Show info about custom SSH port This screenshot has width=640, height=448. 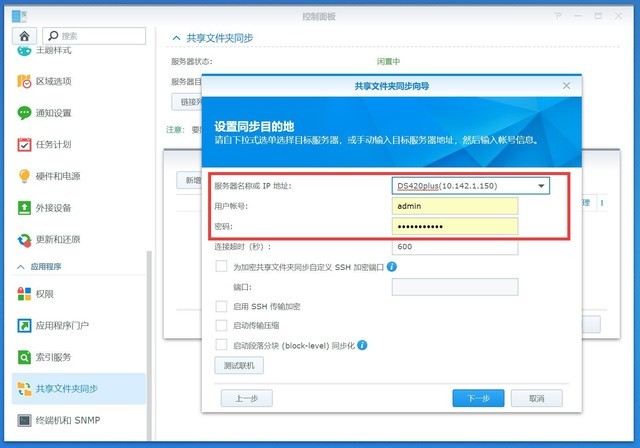point(391,266)
